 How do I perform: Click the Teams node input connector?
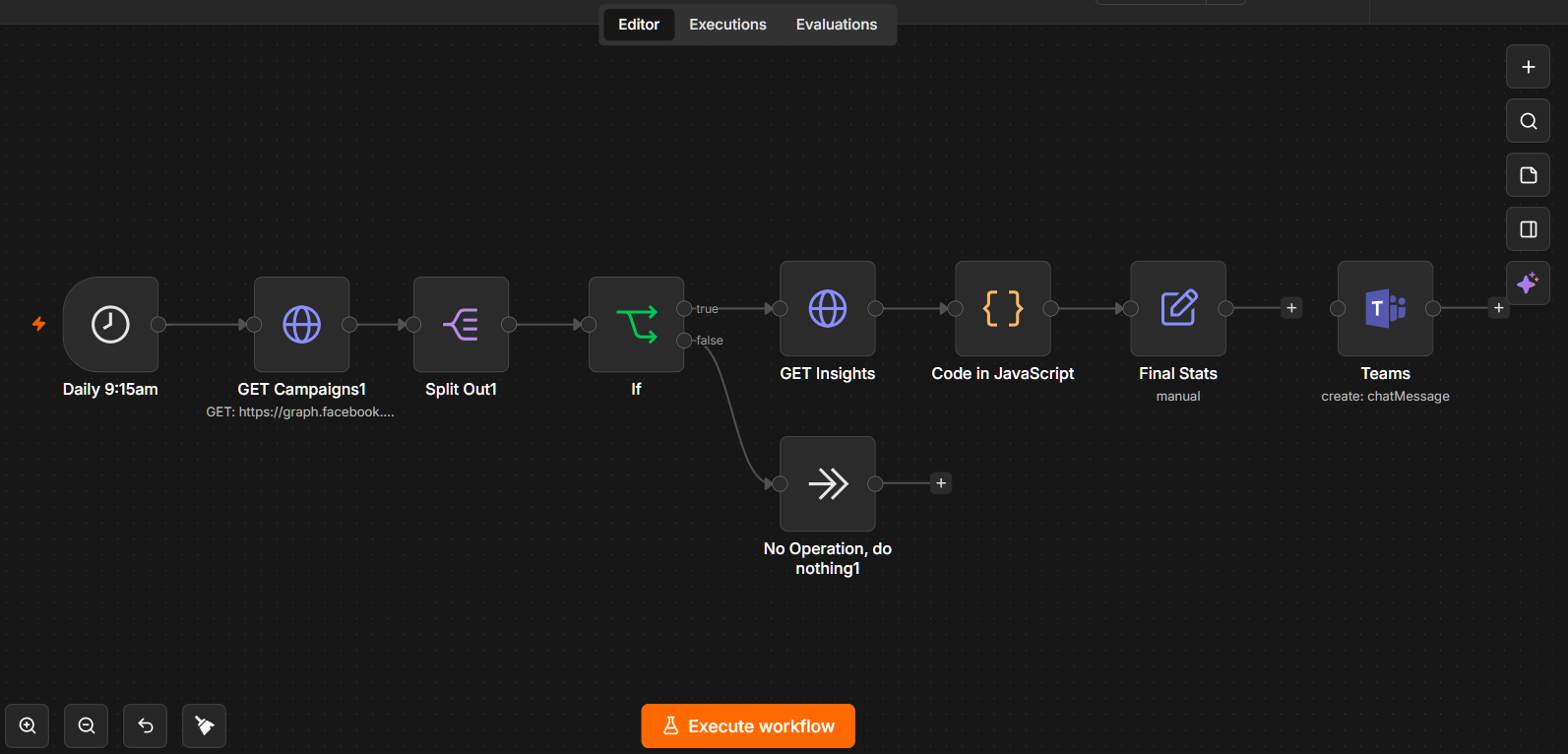click(1338, 308)
